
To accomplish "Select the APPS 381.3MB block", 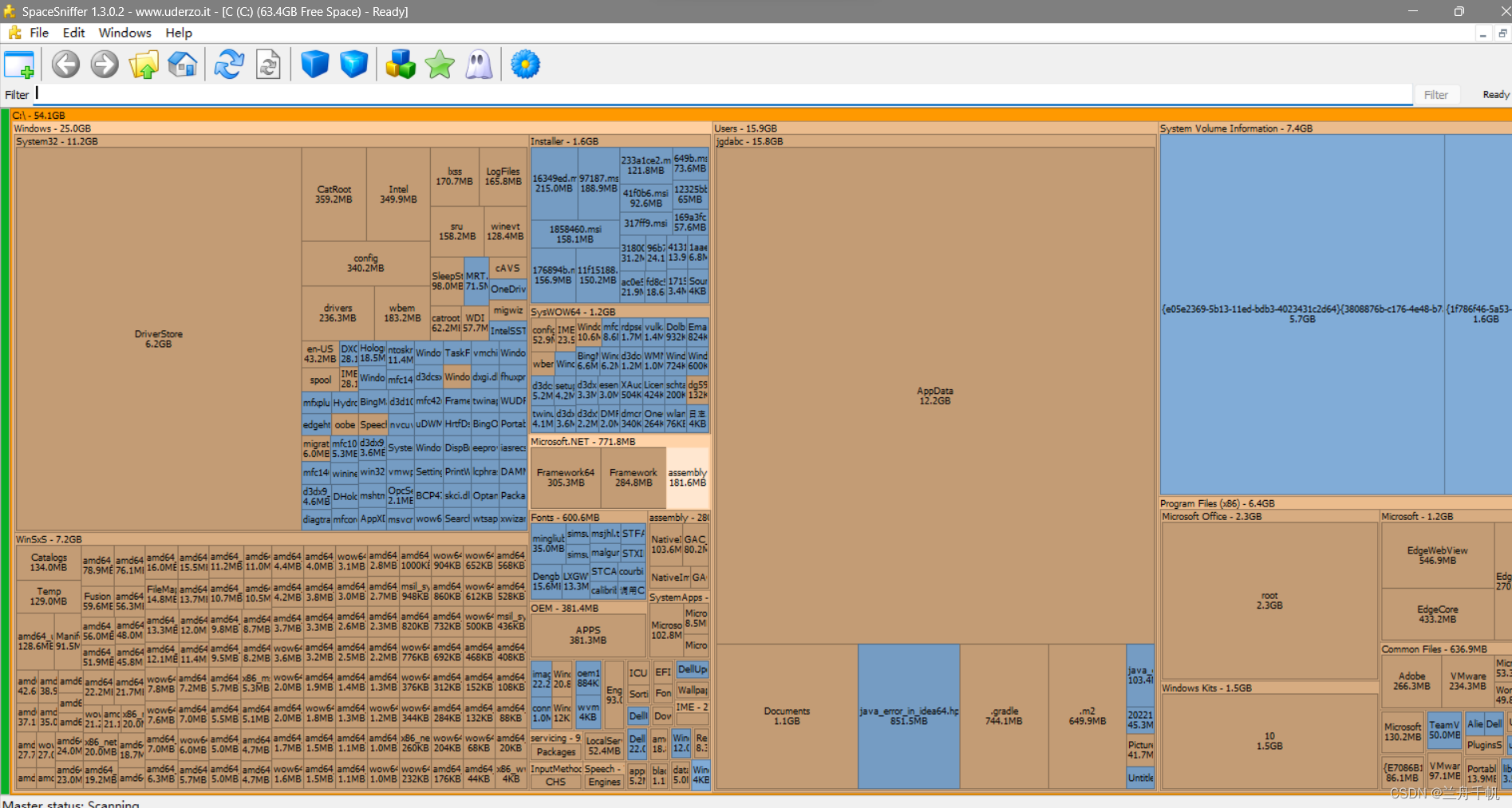I will point(588,635).
